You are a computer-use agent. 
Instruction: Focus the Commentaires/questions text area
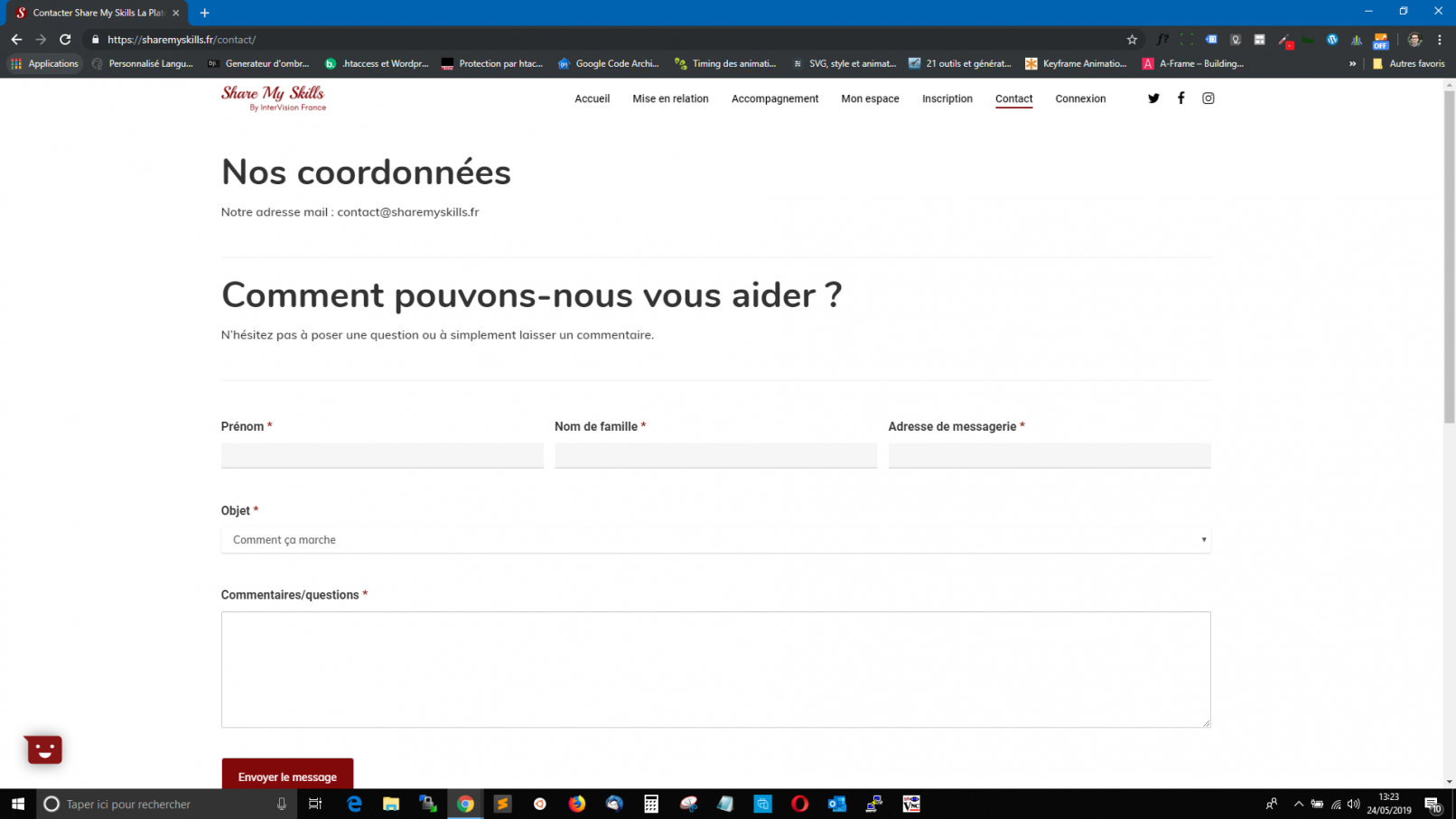[715, 669]
